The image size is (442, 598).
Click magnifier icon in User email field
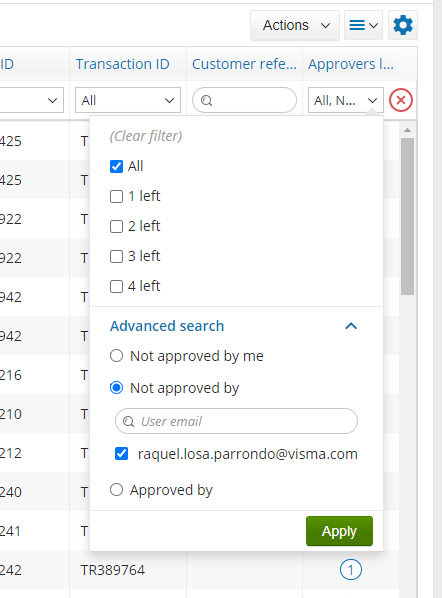129,421
